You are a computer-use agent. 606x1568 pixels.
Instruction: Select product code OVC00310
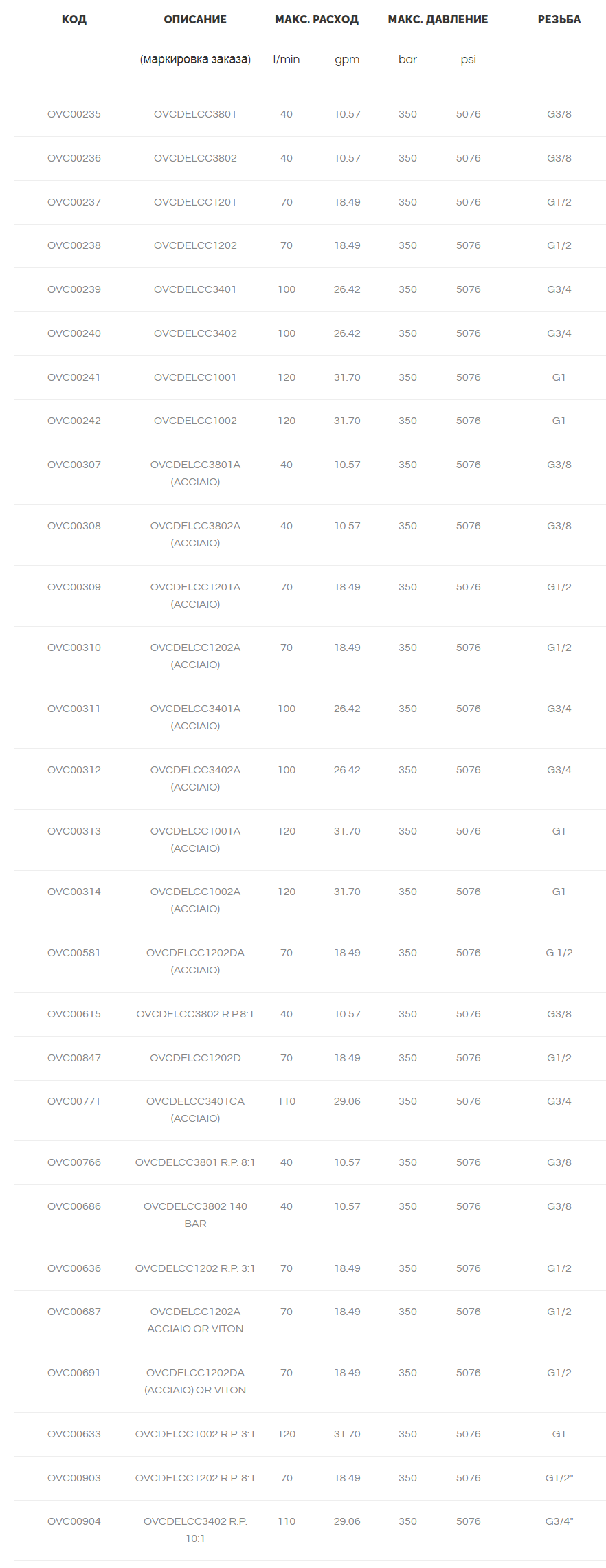pos(74,648)
